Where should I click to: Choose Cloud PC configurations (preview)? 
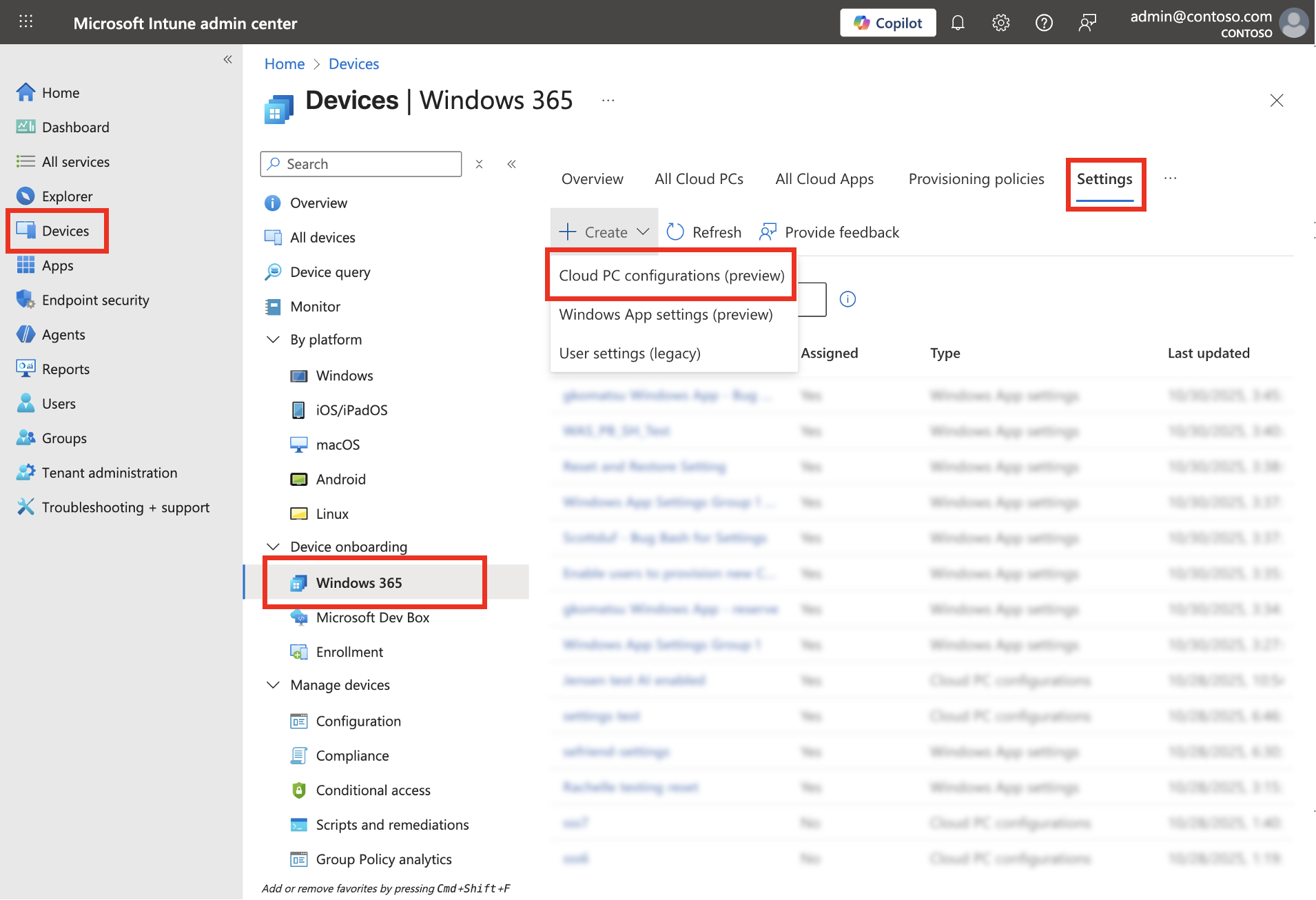672,275
